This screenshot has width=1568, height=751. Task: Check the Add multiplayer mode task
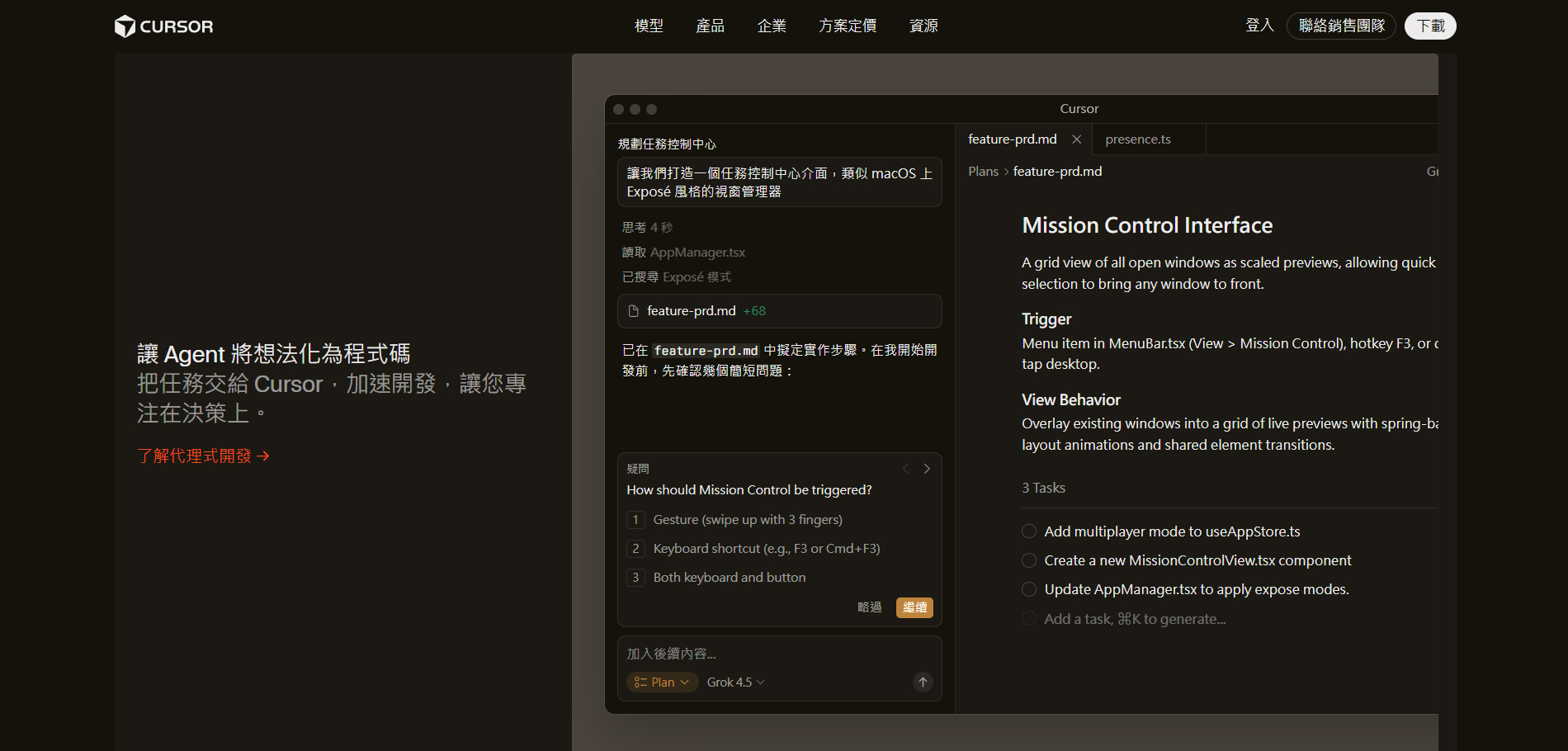(x=1029, y=531)
